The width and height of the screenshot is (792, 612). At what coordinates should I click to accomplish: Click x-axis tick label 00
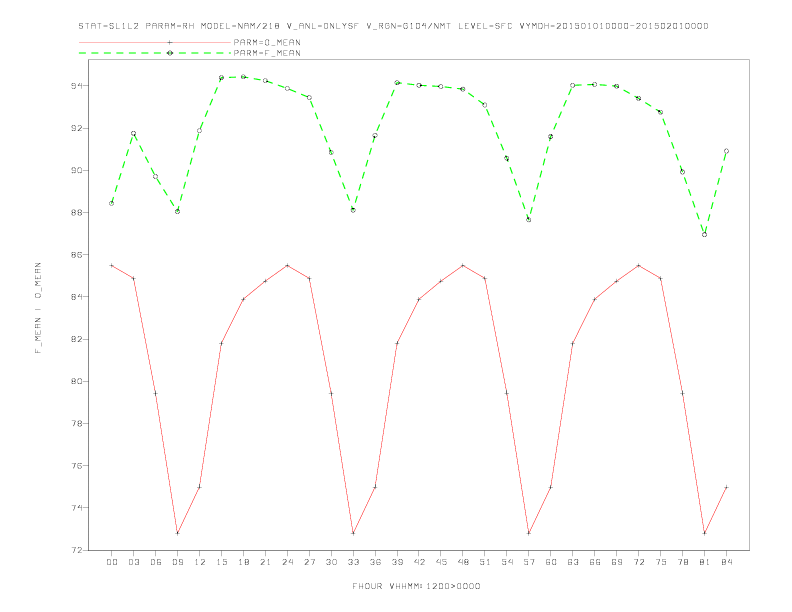[112, 562]
